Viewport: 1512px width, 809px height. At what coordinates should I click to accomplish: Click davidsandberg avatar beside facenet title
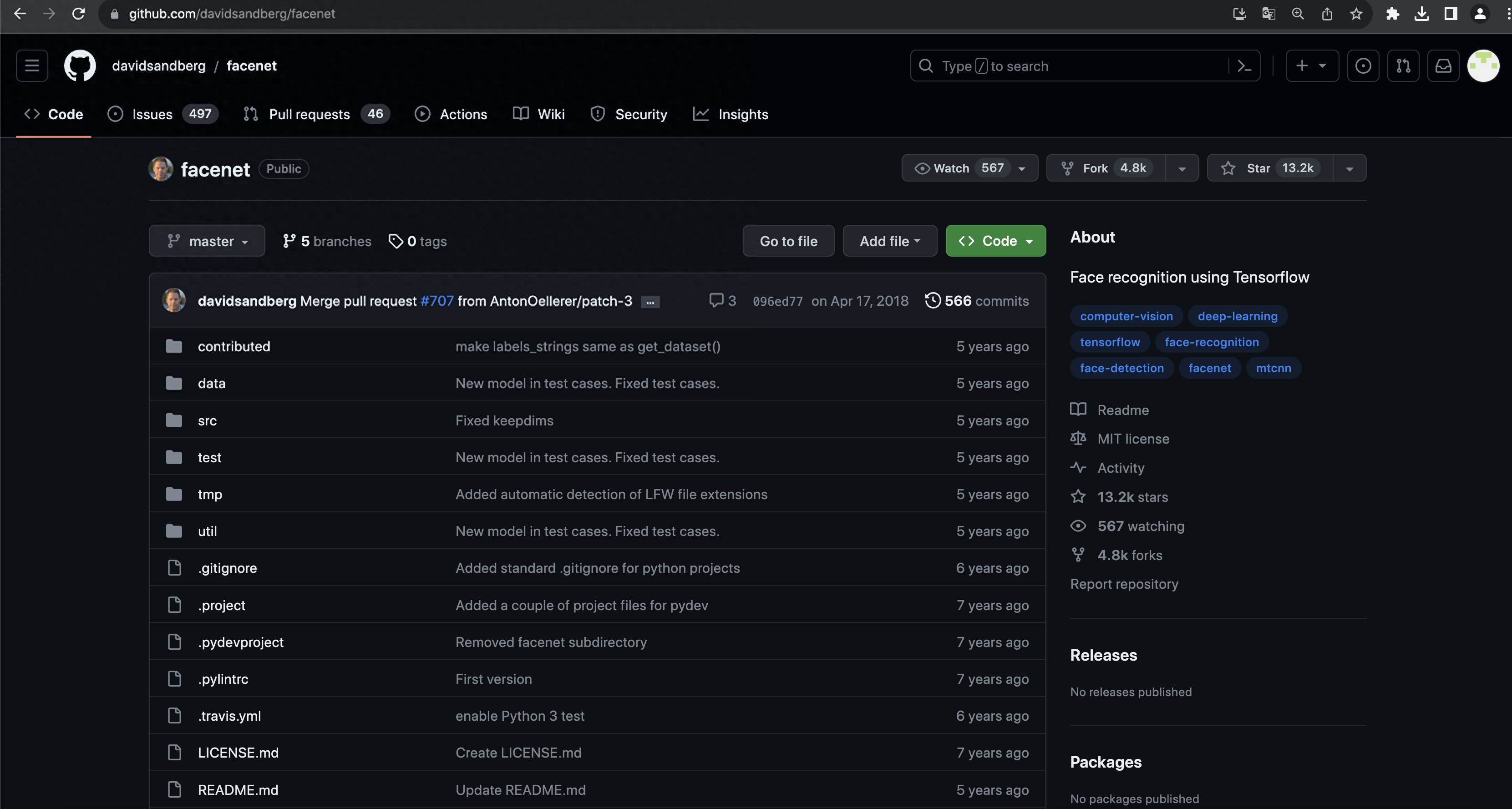(x=161, y=169)
